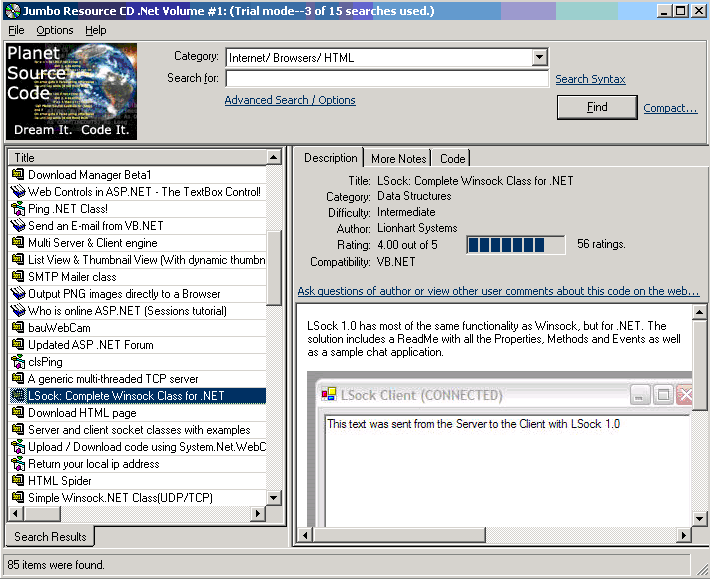Click the results list scroll up arrow

click(273, 158)
